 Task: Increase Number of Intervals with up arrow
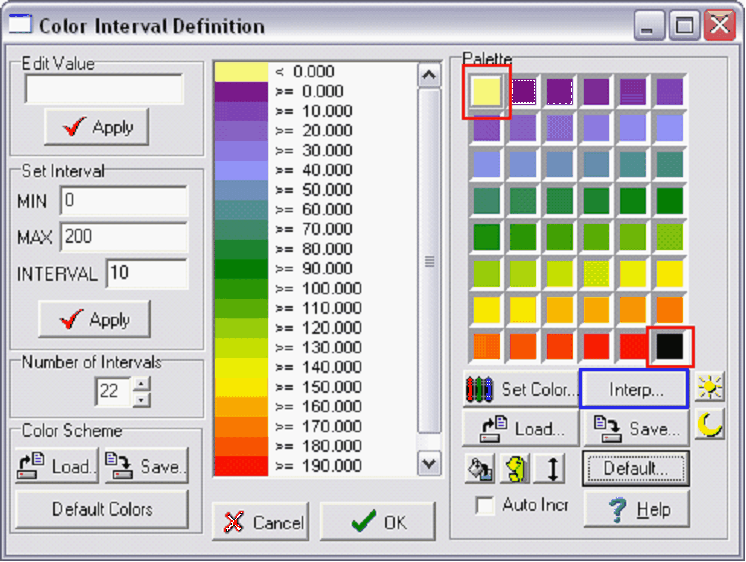(142, 384)
